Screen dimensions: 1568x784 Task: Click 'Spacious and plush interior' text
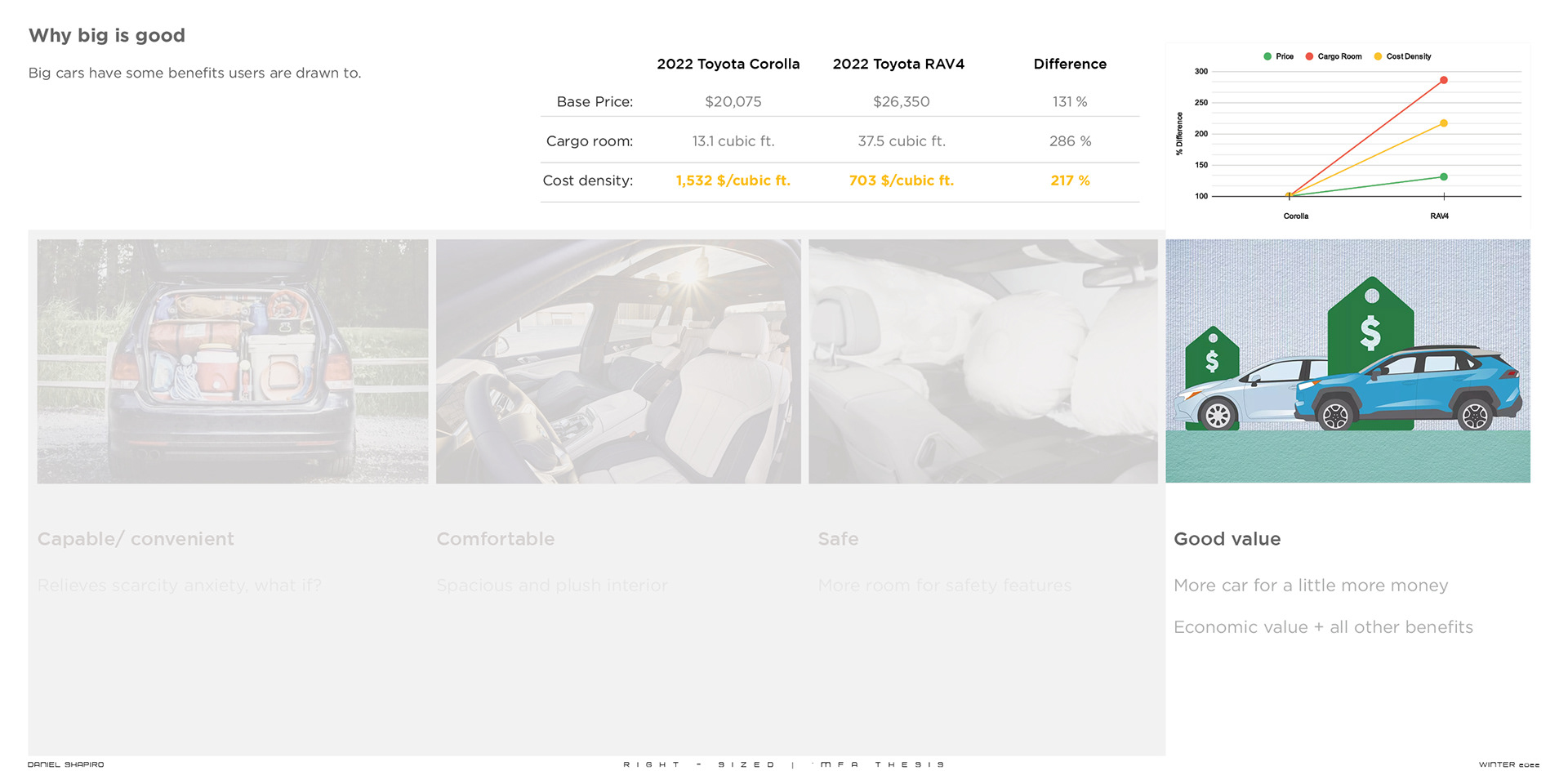tap(552, 586)
